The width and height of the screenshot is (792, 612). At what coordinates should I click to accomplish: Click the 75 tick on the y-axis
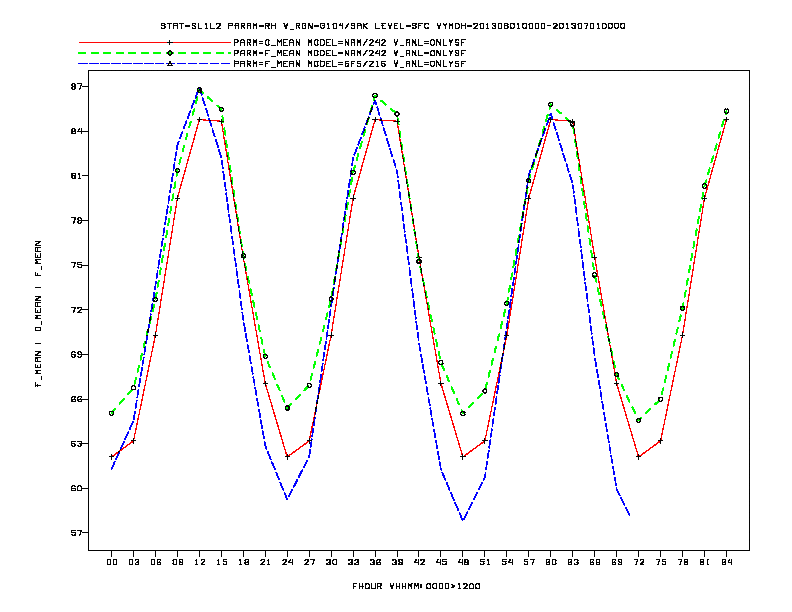click(76, 265)
